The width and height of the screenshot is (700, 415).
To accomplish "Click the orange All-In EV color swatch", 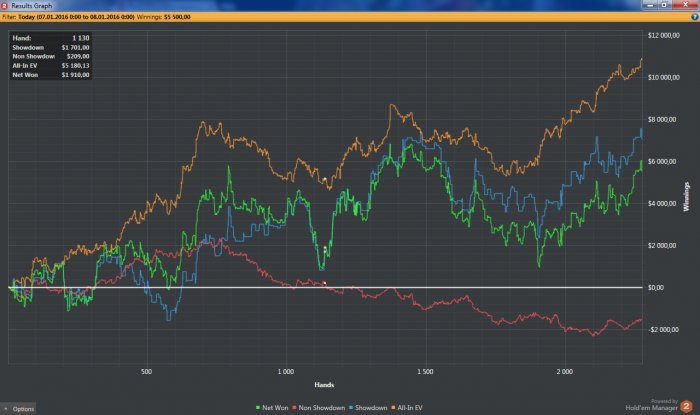I will [393, 407].
